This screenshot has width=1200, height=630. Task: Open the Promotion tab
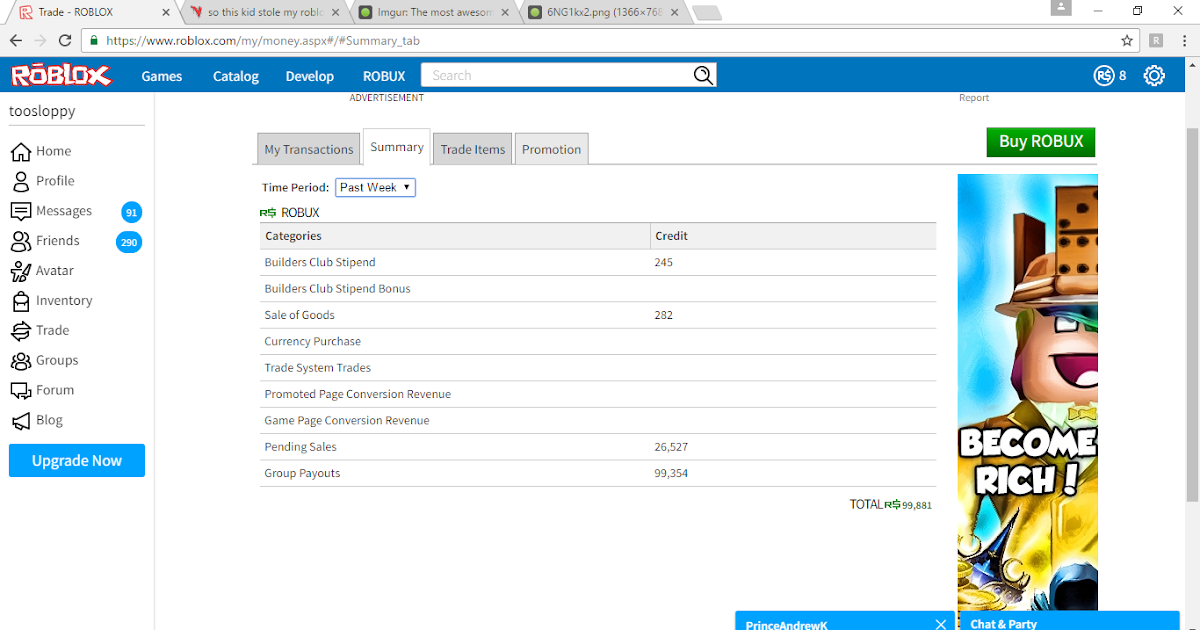pyautogui.click(x=551, y=149)
